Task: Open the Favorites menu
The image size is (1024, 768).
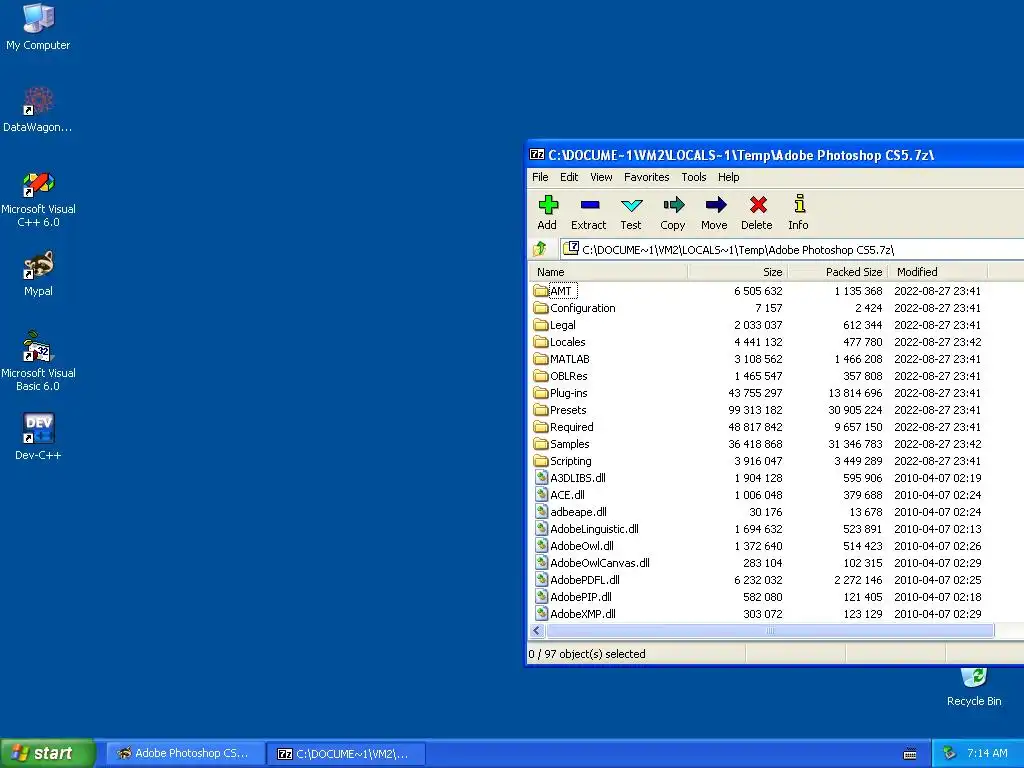Action: 647,177
